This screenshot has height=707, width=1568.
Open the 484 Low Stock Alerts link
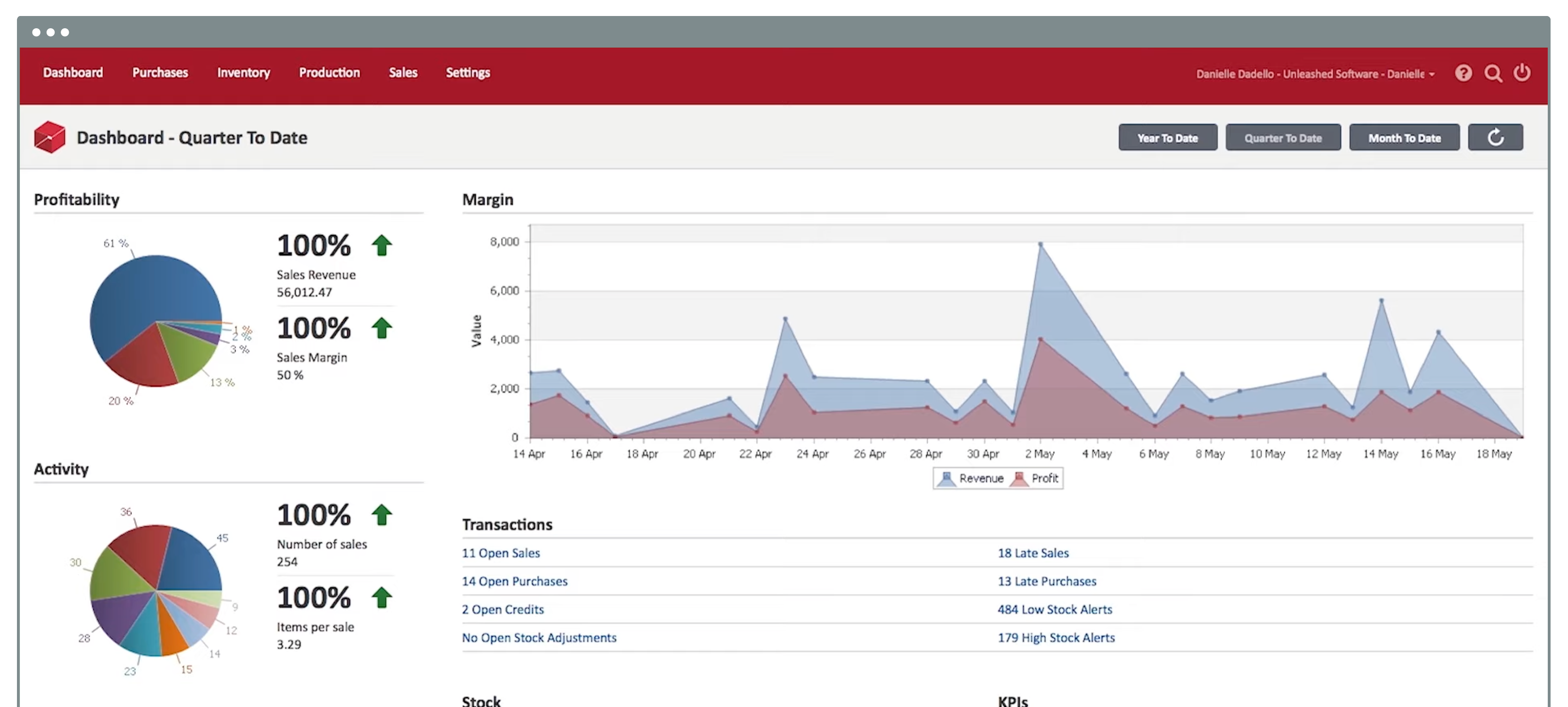tap(1054, 609)
